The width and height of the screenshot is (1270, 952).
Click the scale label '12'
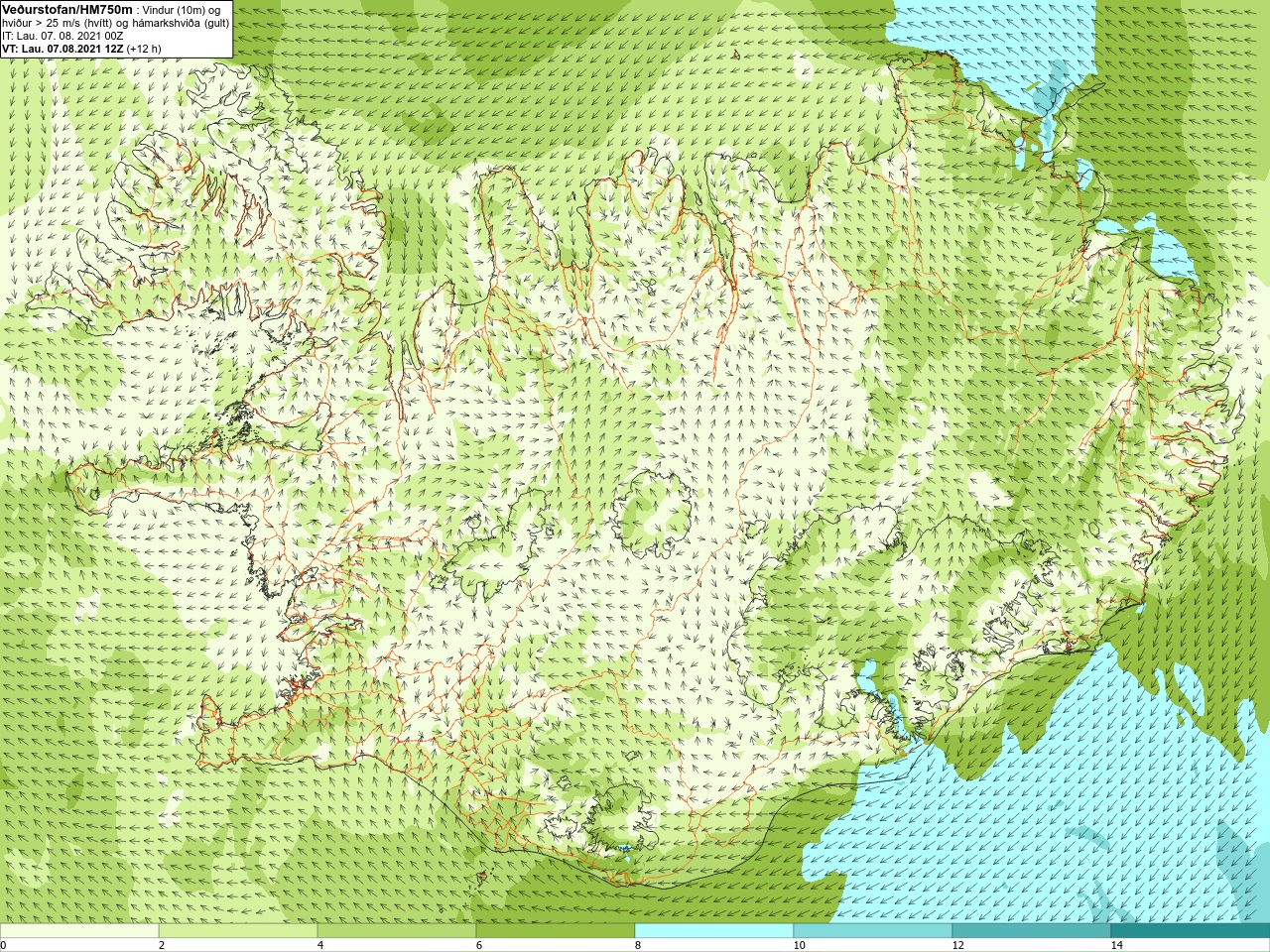click(x=957, y=945)
